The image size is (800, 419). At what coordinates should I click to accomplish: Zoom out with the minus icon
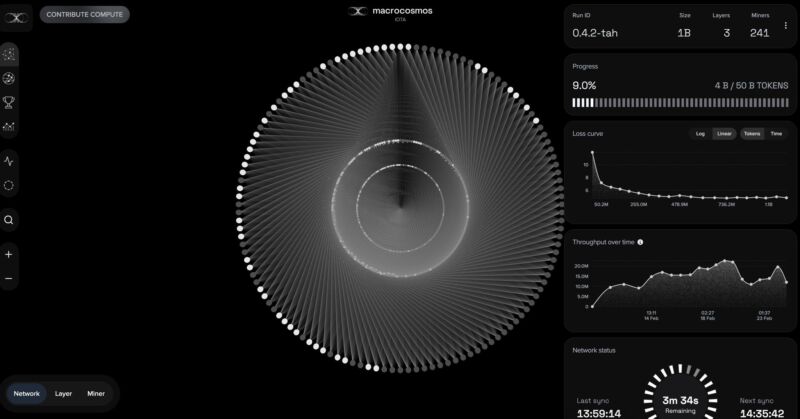(x=9, y=278)
